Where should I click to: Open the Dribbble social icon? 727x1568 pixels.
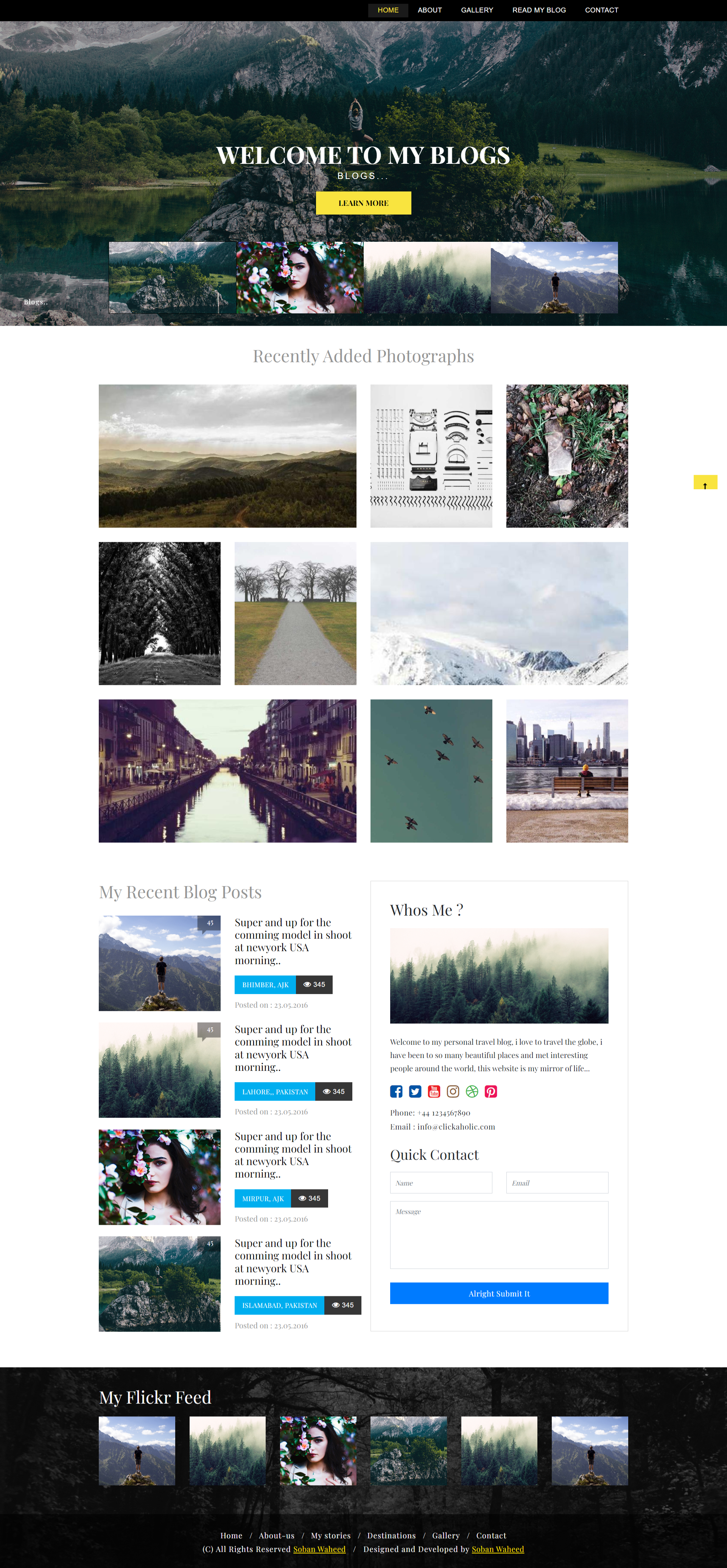[472, 1091]
